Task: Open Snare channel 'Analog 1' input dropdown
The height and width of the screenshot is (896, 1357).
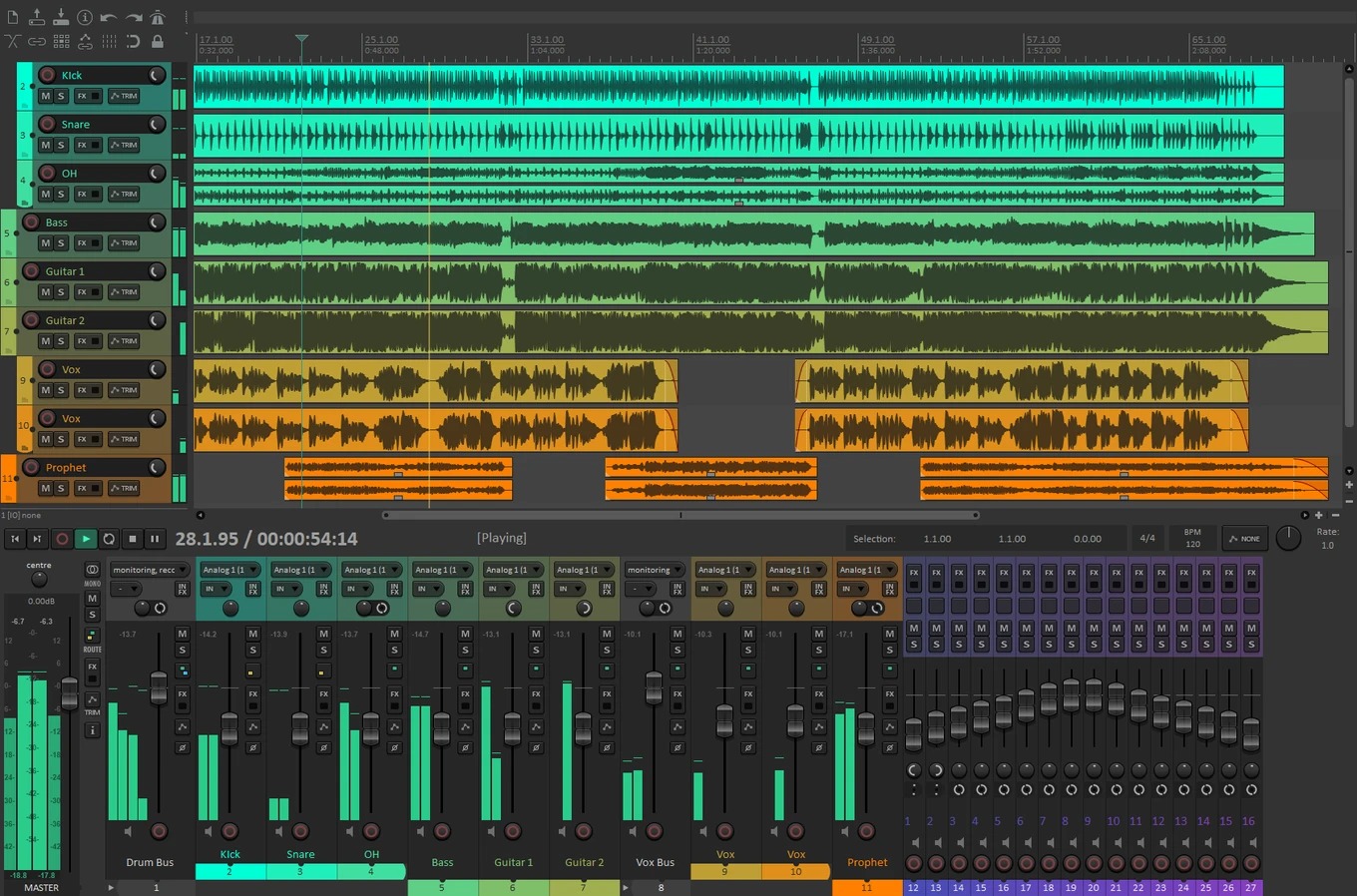Action: 300,570
